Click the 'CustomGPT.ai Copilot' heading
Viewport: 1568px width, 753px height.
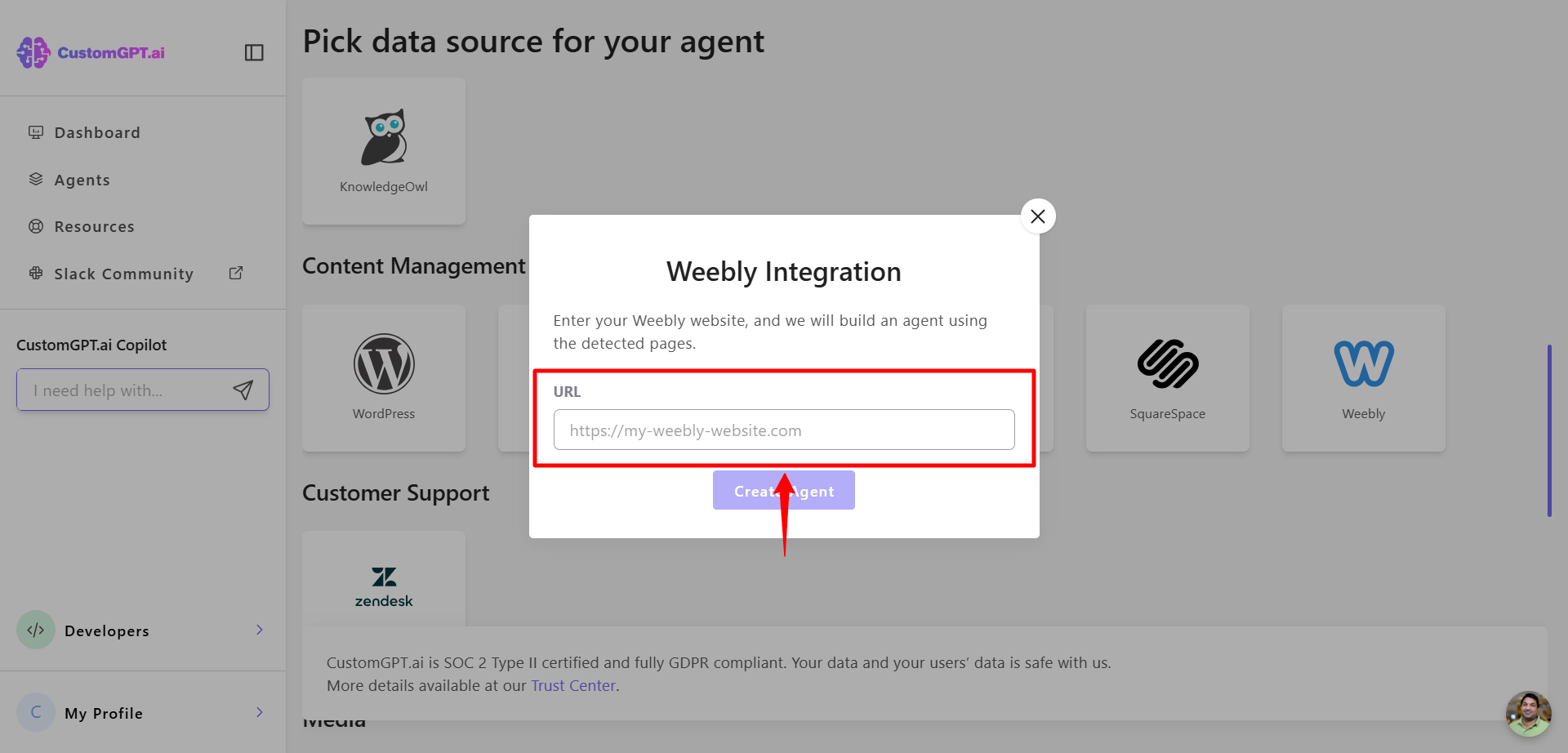click(x=91, y=345)
